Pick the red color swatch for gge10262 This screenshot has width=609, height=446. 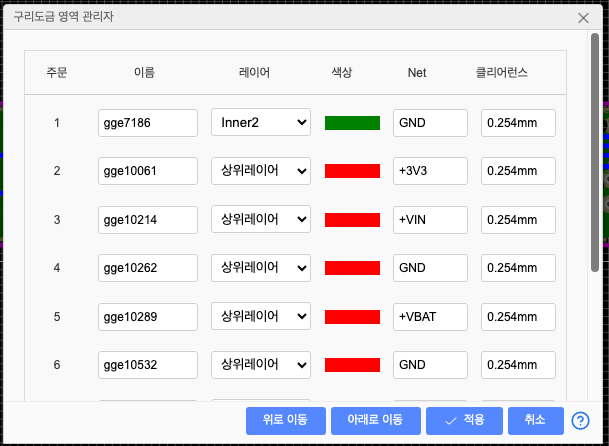point(352,268)
